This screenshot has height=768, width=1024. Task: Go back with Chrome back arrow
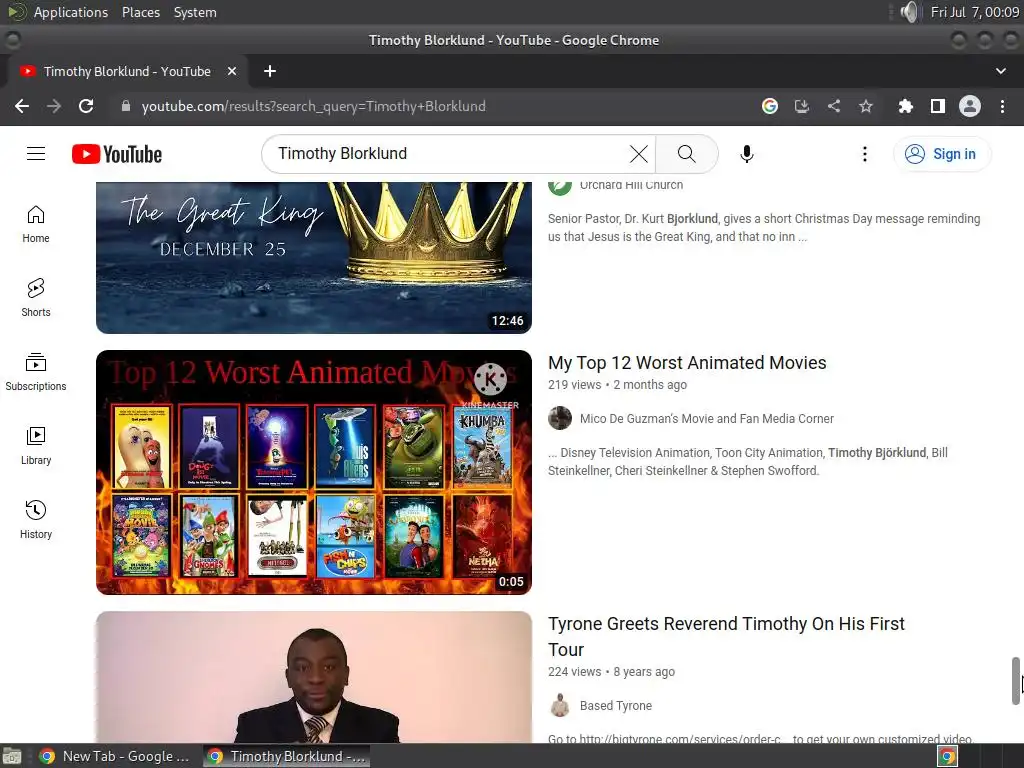point(22,106)
